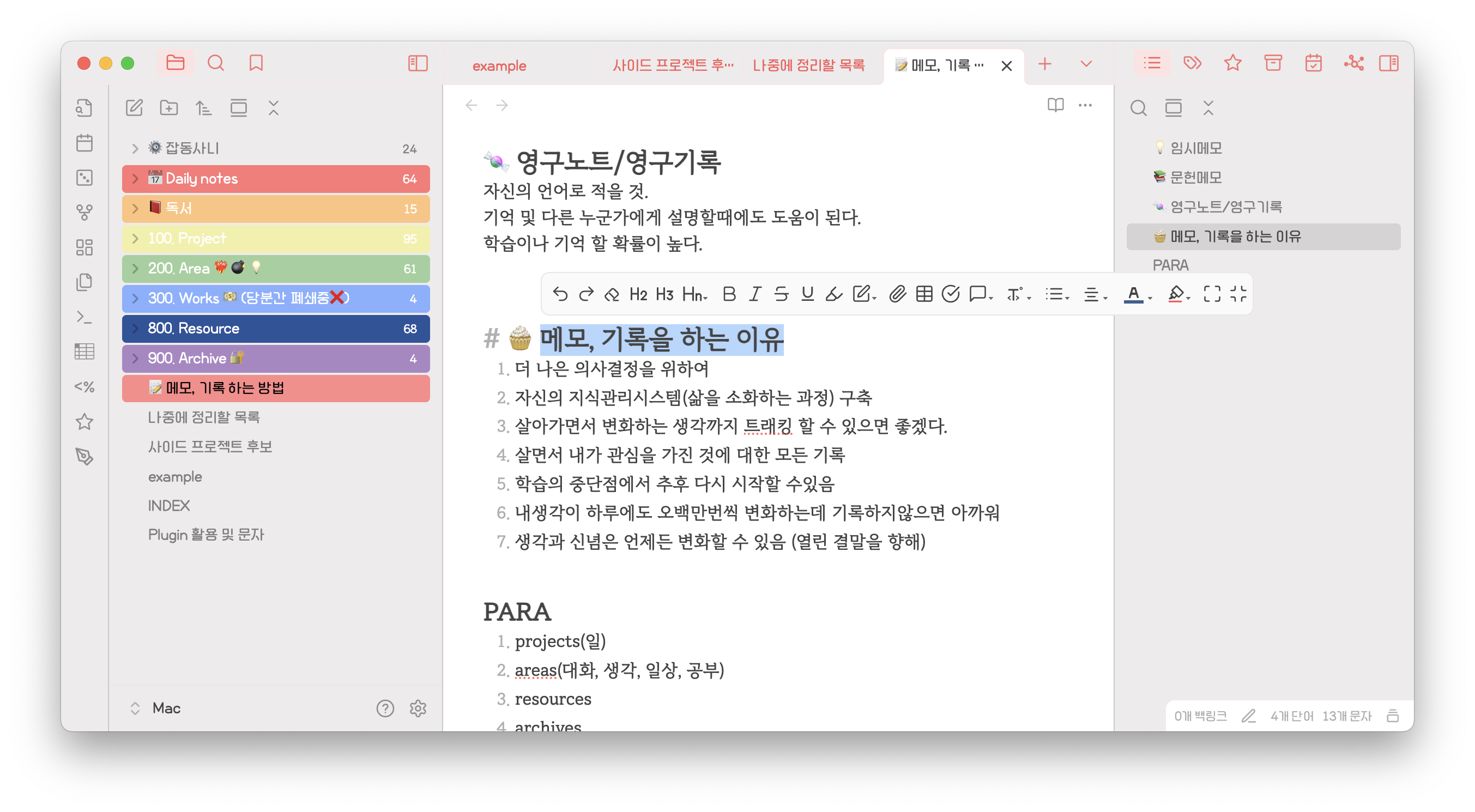Screen dimensions: 1475x812
Task: Expand the 300. Works folder
Action: pyautogui.click(x=135, y=298)
